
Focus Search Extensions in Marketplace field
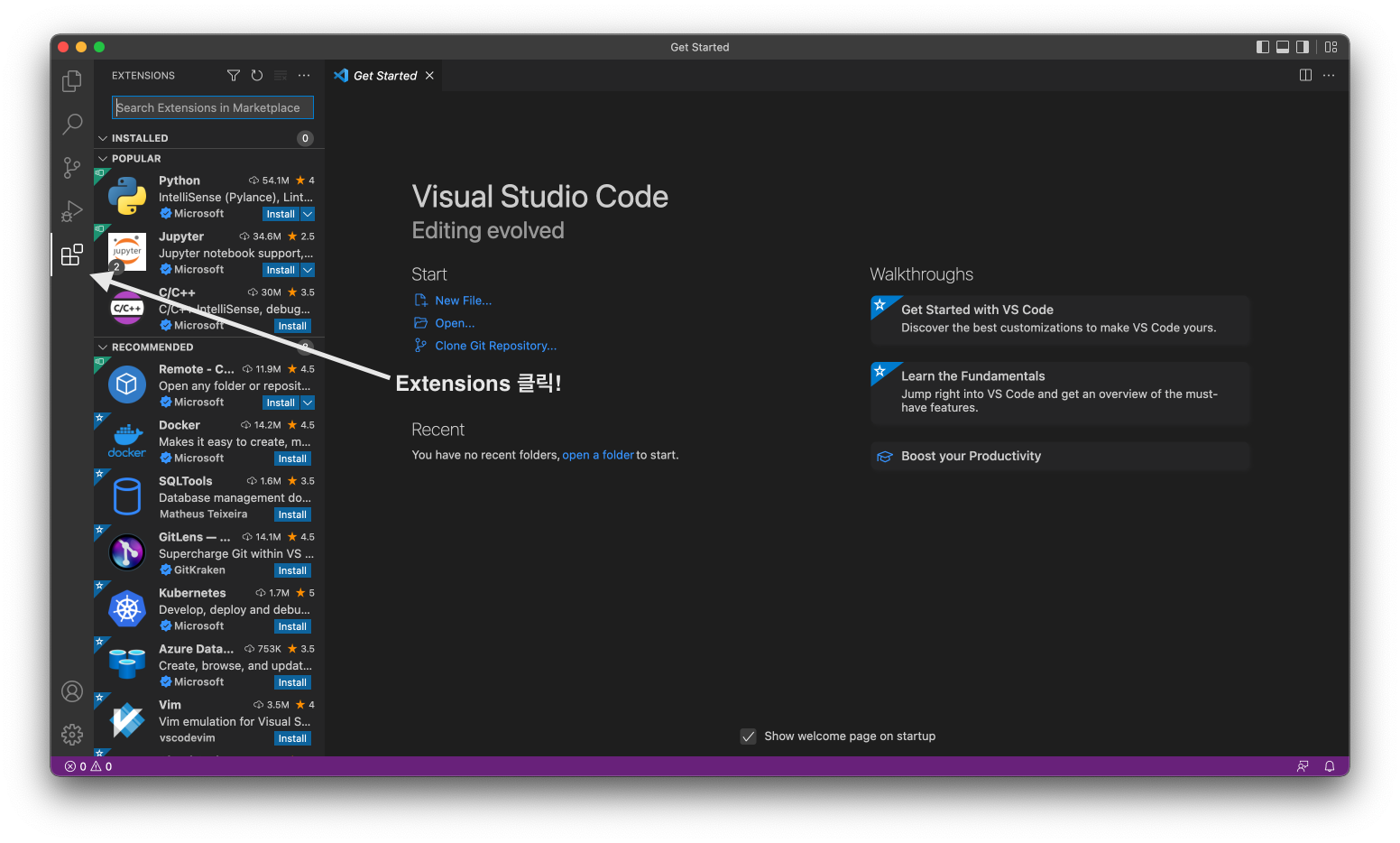213,107
